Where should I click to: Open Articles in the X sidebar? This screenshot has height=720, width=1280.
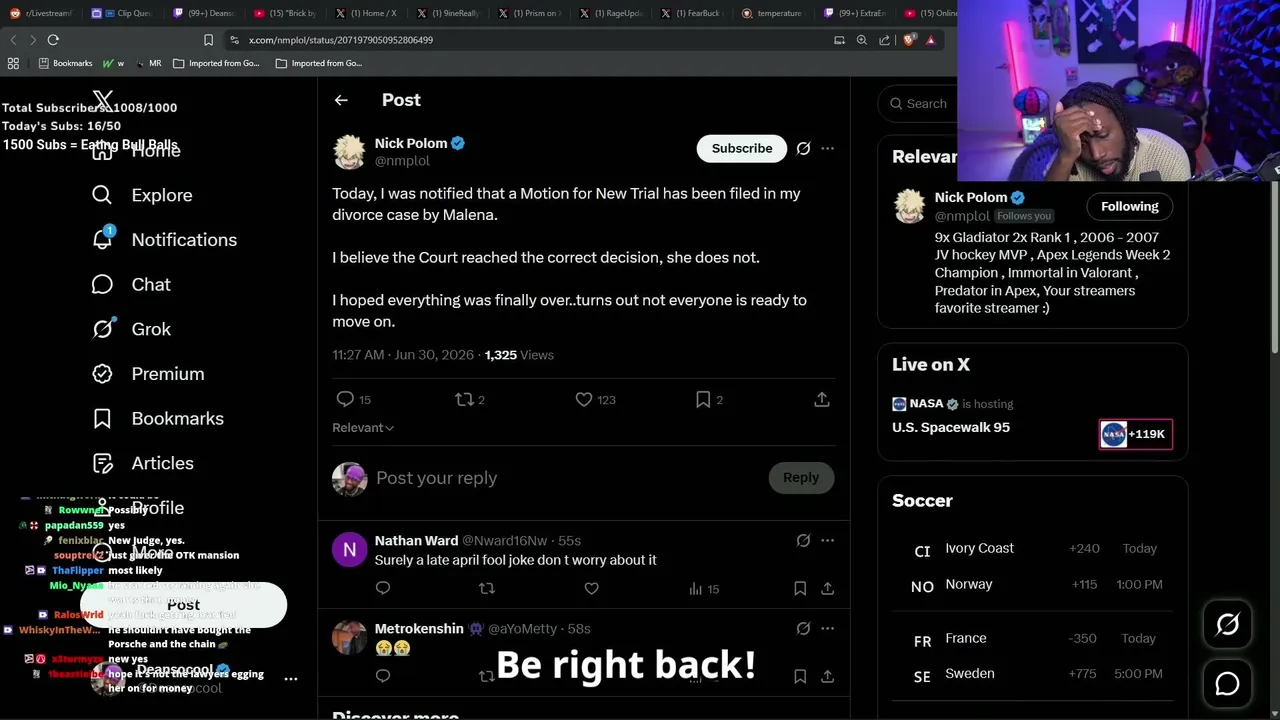tap(142, 463)
